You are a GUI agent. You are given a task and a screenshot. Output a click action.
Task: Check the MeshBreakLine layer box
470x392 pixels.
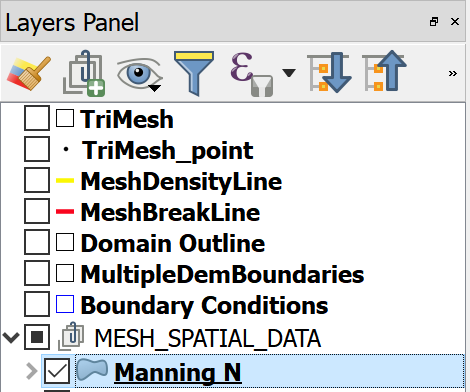[37, 211]
